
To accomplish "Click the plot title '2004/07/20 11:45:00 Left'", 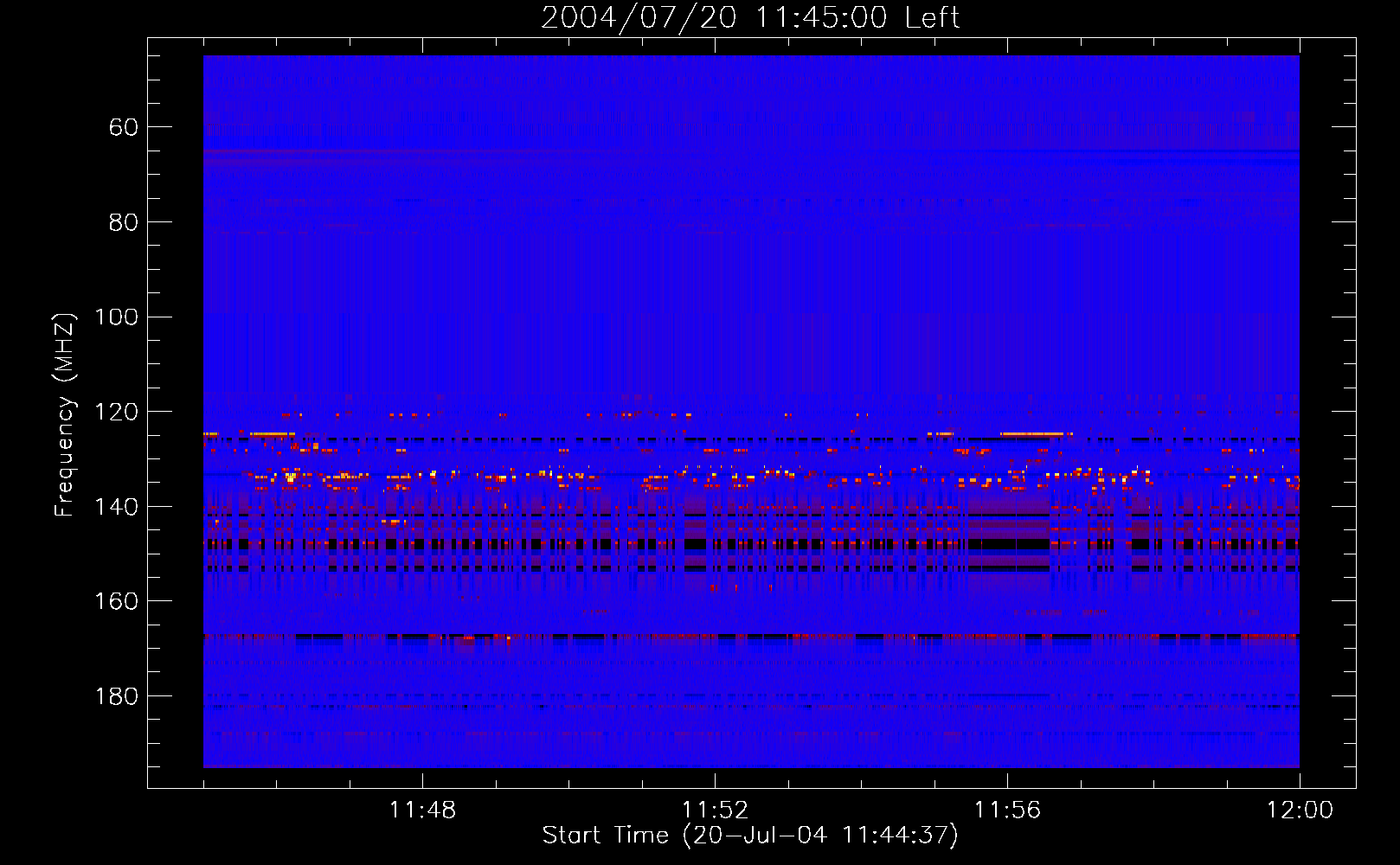I will click(x=750, y=17).
